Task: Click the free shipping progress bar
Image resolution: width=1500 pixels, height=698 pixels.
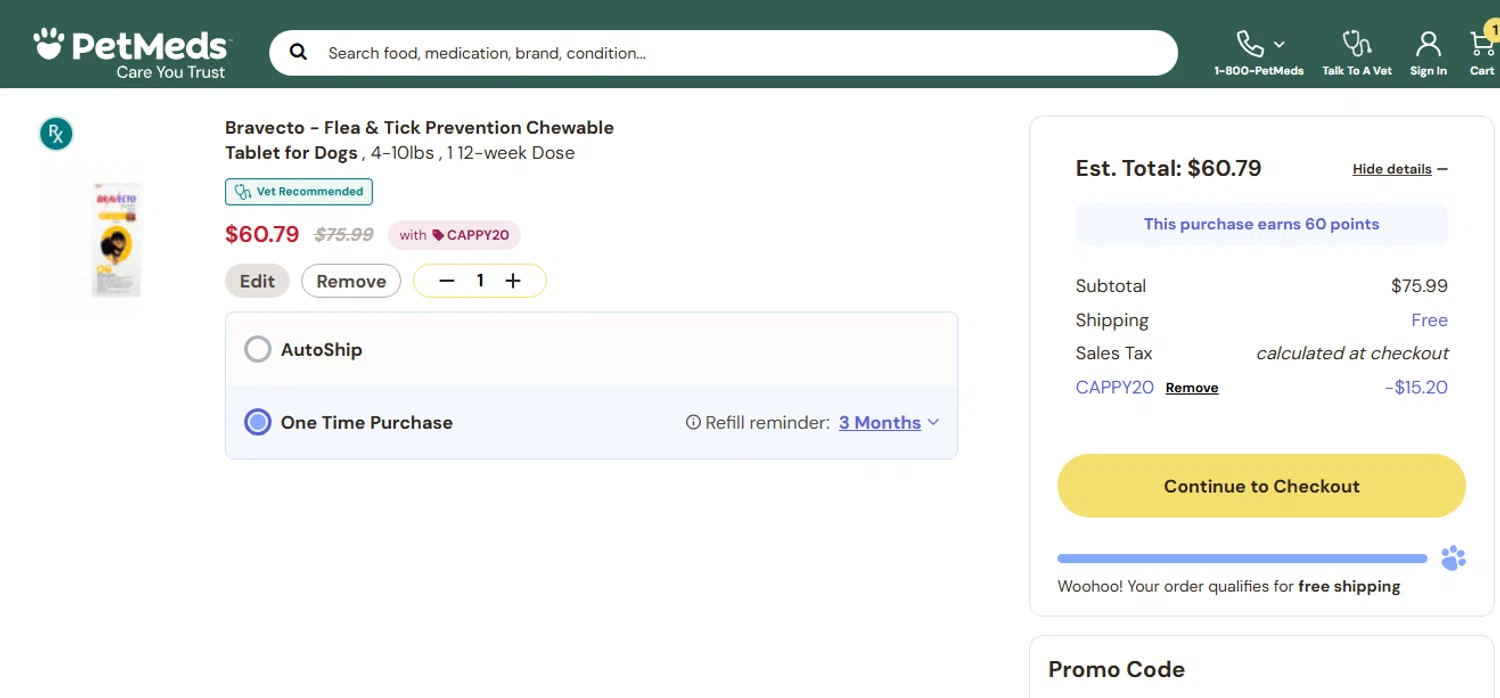Action: point(1242,559)
